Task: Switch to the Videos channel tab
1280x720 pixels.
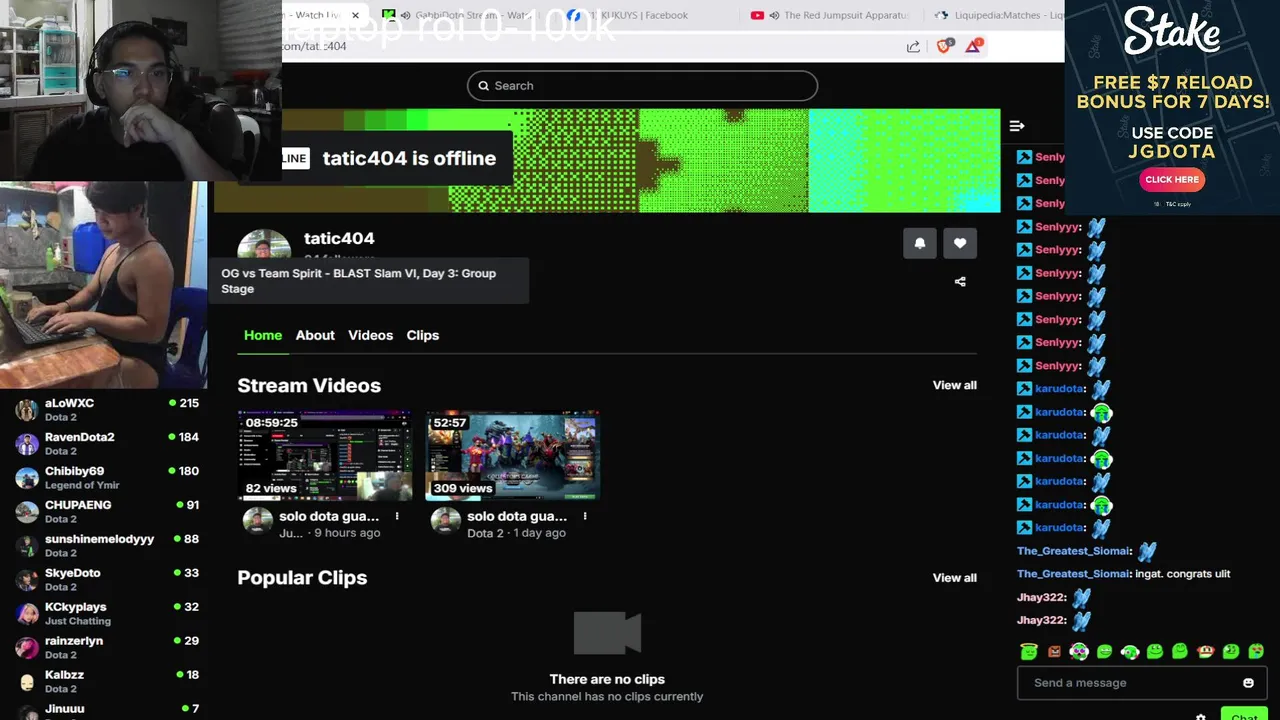Action: [370, 336]
